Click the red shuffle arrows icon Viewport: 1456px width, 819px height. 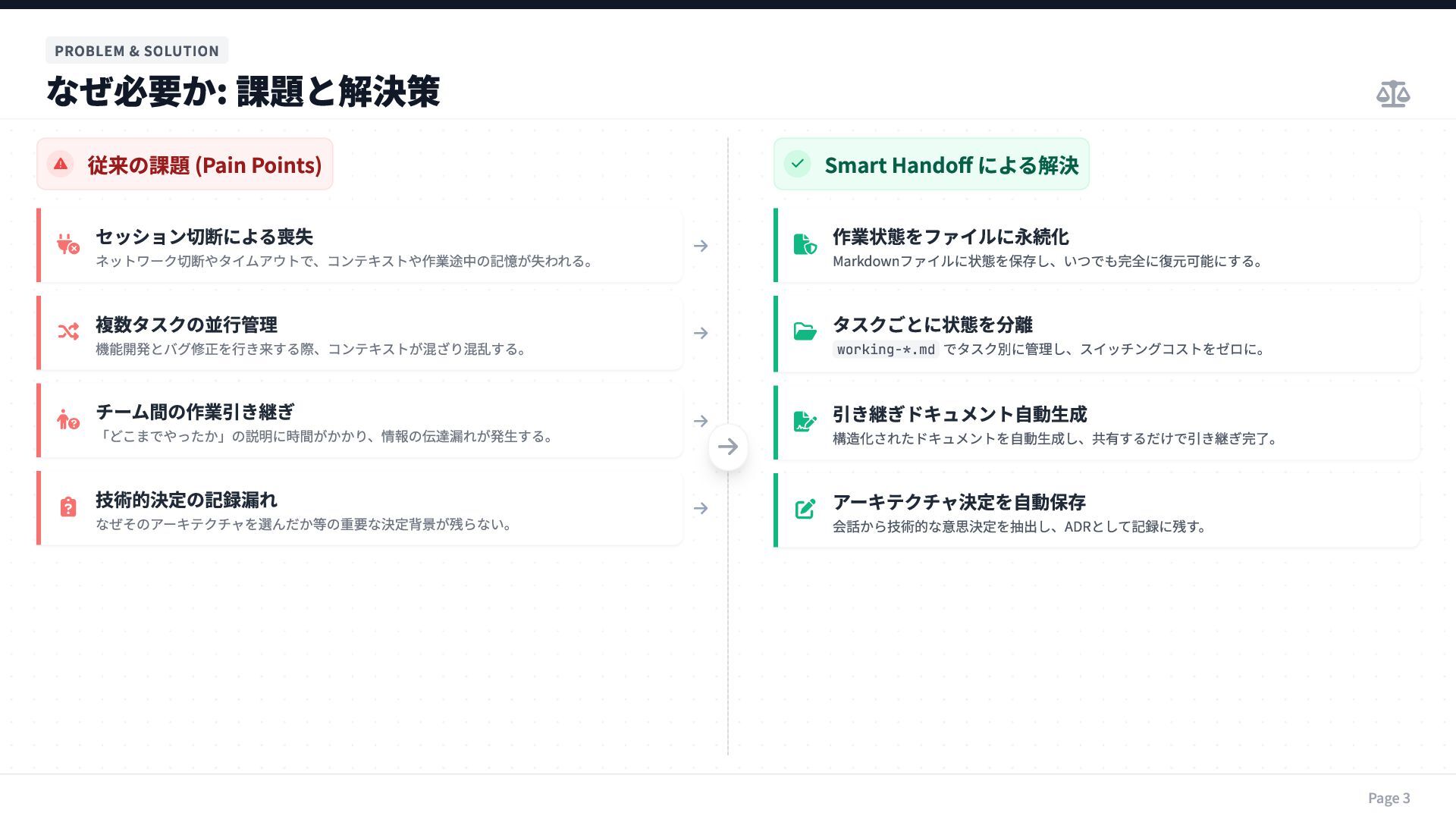point(67,332)
